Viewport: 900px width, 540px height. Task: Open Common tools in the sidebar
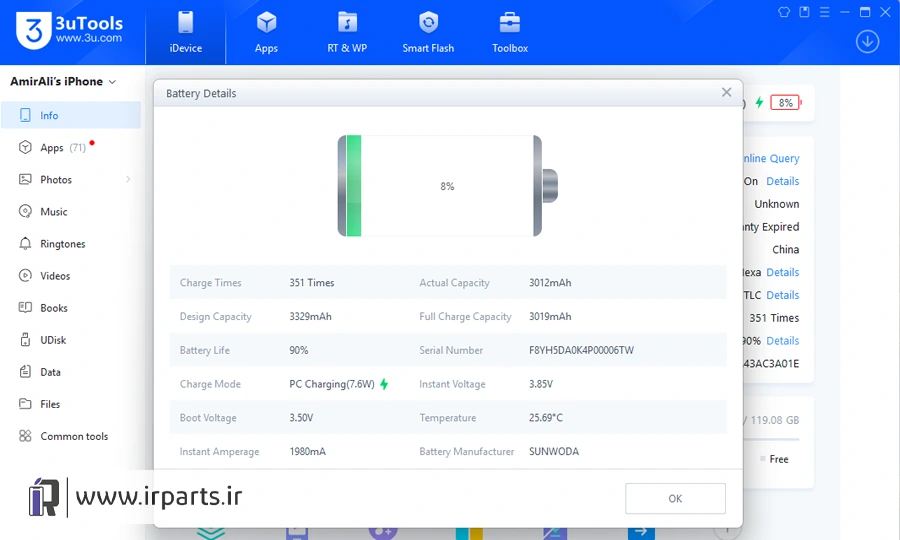pyautogui.click(x=71, y=436)
